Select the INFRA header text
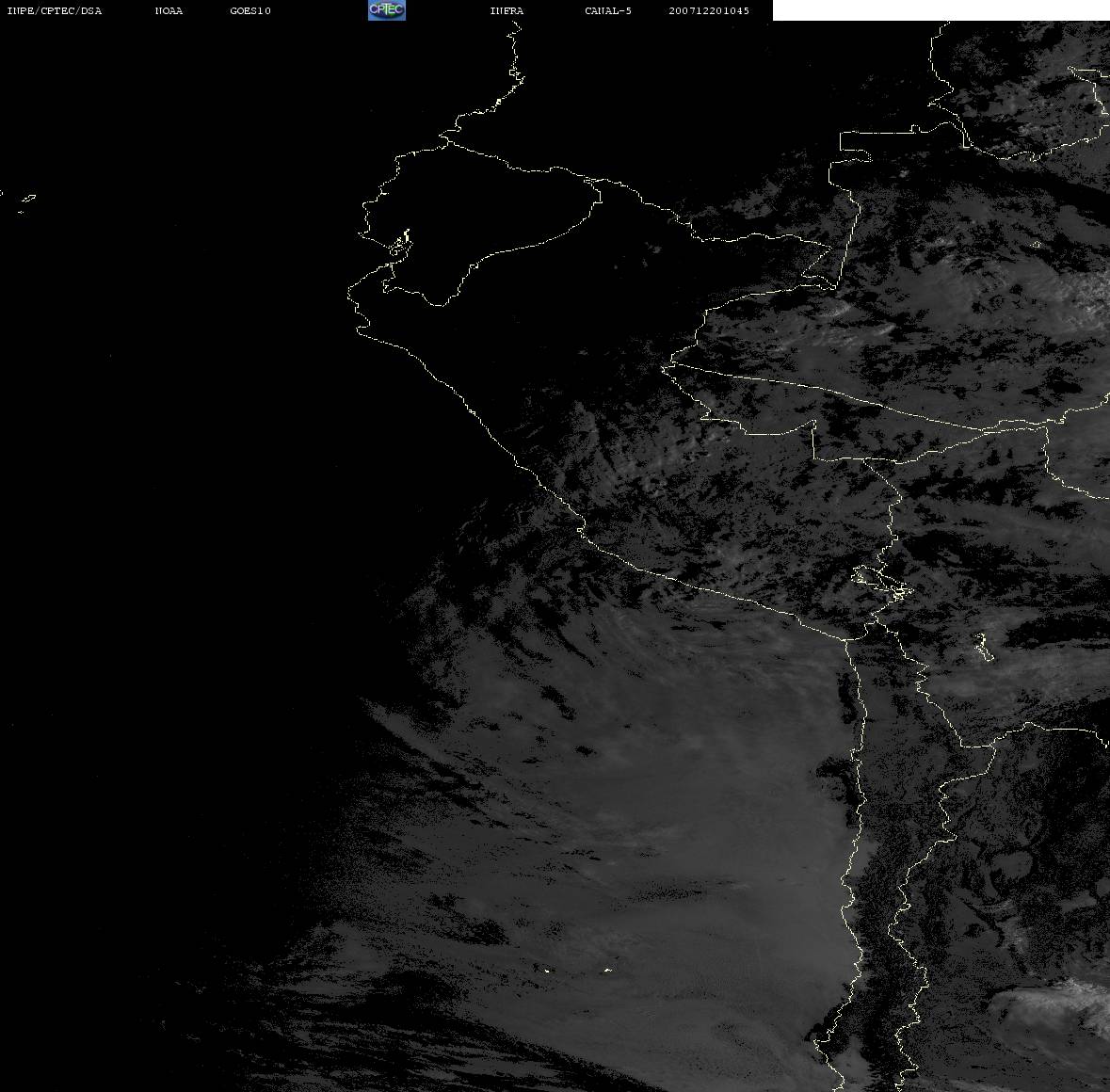This screenshot has width=1110, height=1092. [507, 11]
